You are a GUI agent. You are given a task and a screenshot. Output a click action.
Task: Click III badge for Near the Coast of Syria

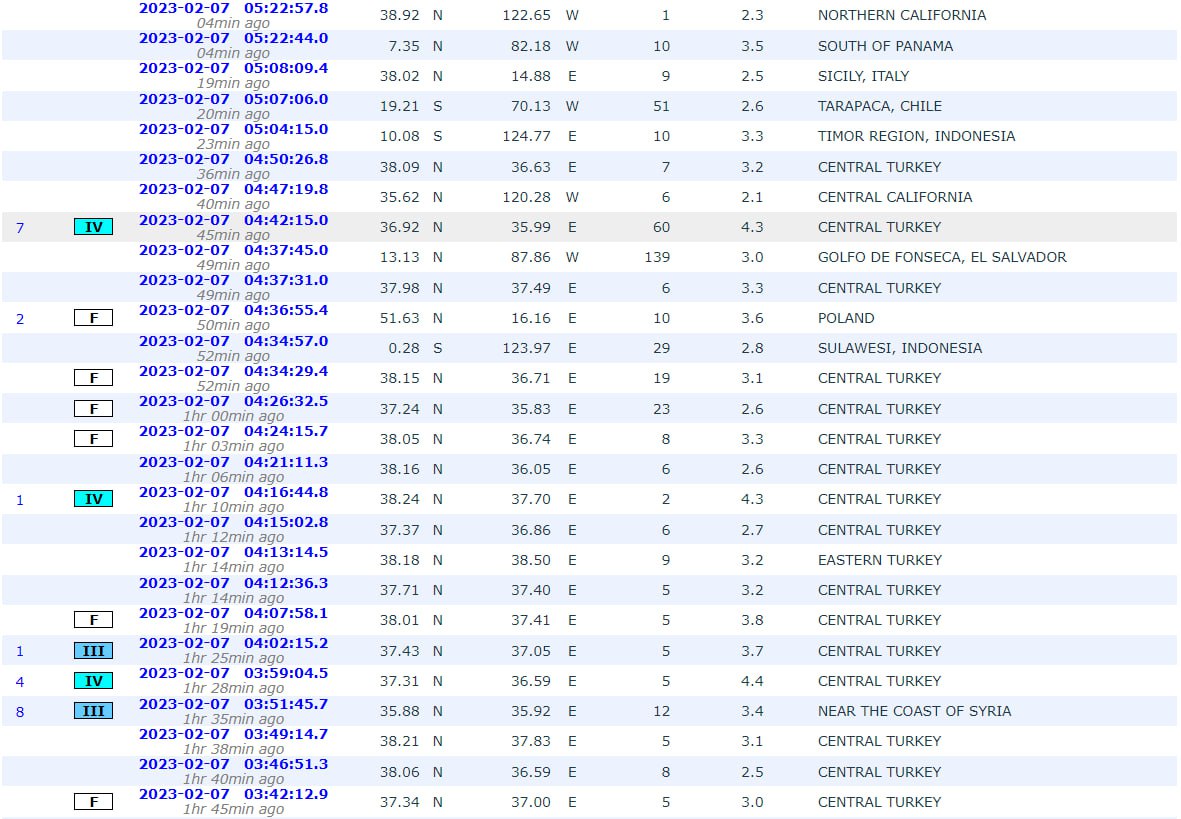pos(93,711)
